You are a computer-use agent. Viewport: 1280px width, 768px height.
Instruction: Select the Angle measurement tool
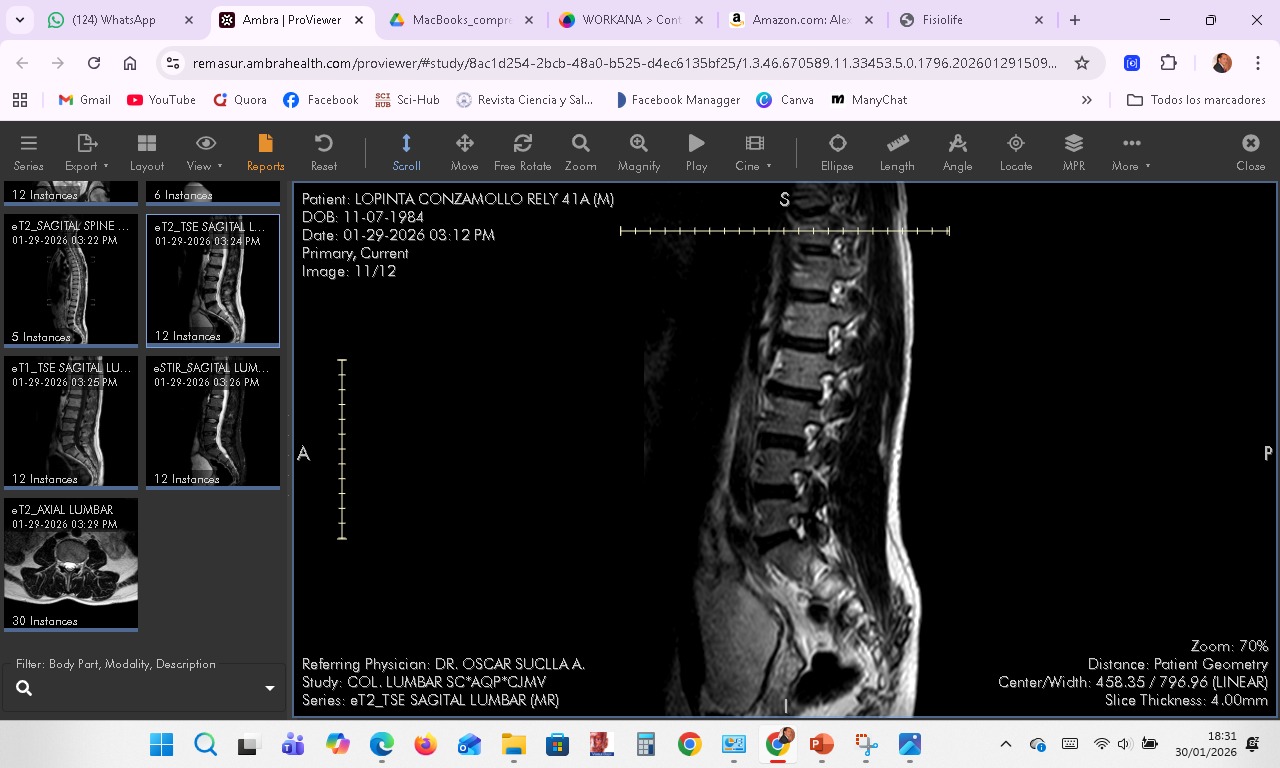[957, 152]
